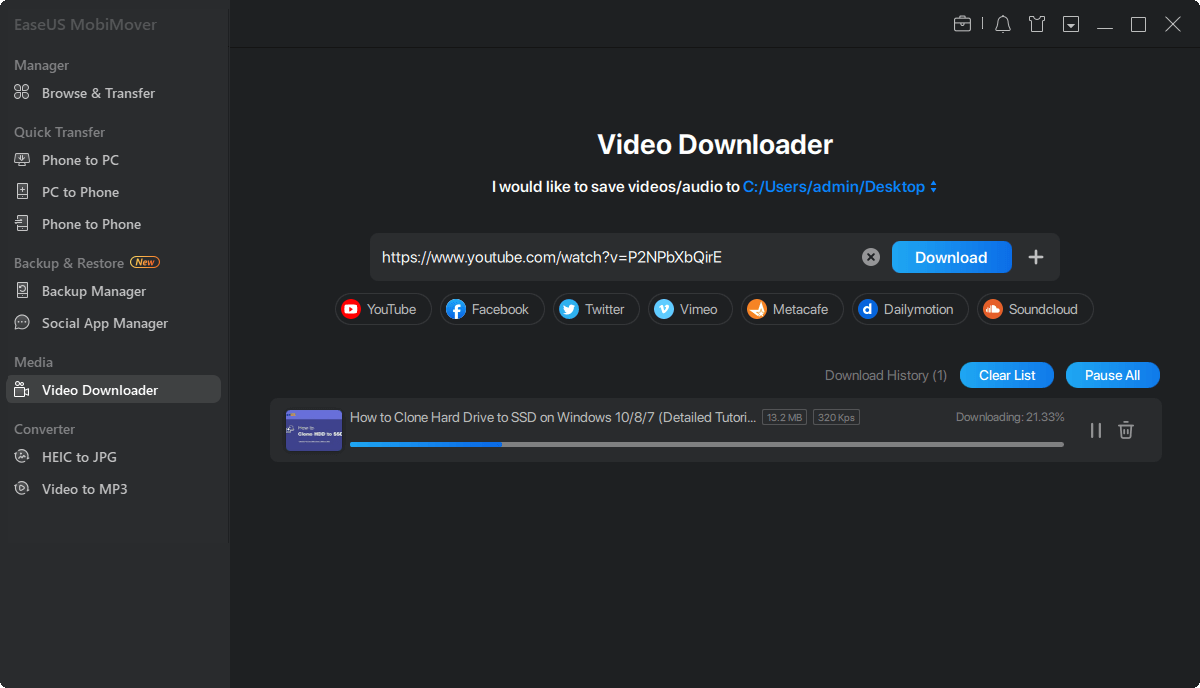Click the Video Downloader camera icon

(x=22, y=390)
